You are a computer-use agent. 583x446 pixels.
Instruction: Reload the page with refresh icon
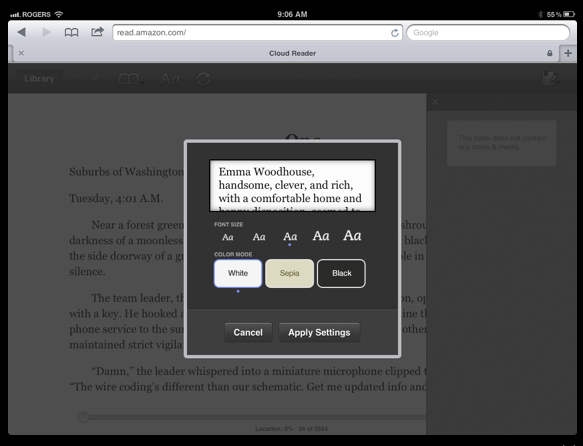tap(394, 33)
